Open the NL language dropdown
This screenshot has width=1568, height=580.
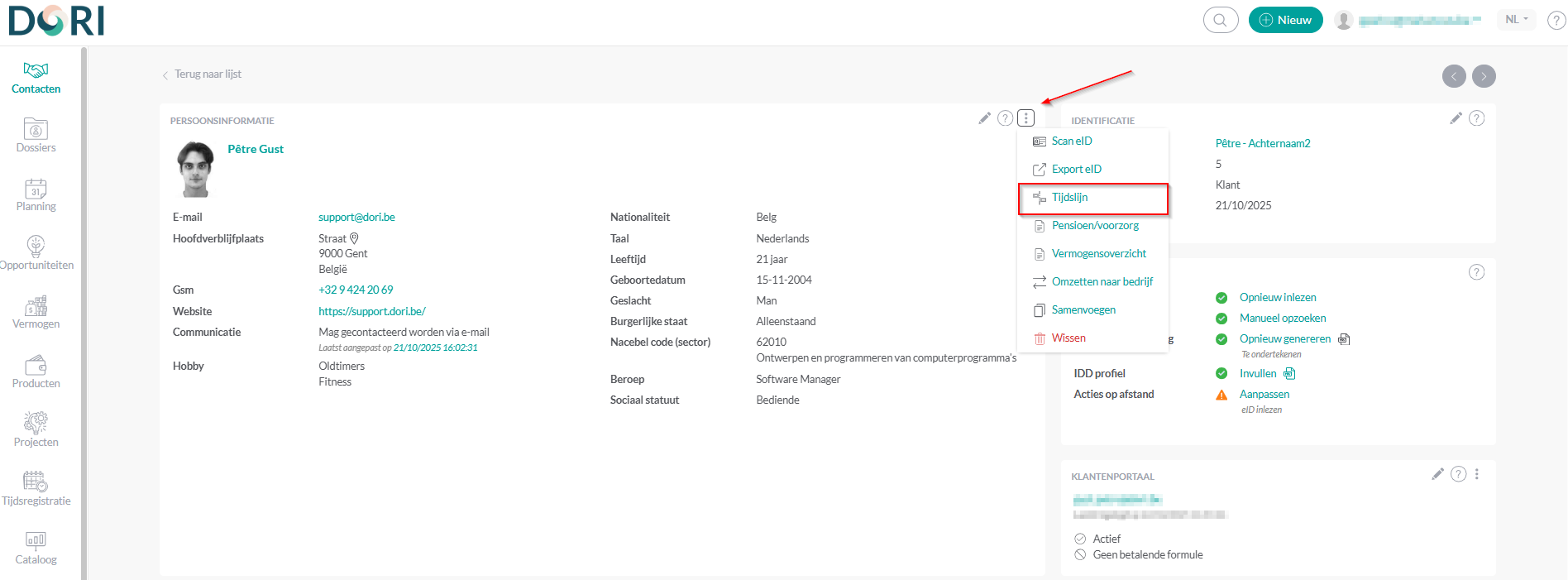[x=1516, y=20]
